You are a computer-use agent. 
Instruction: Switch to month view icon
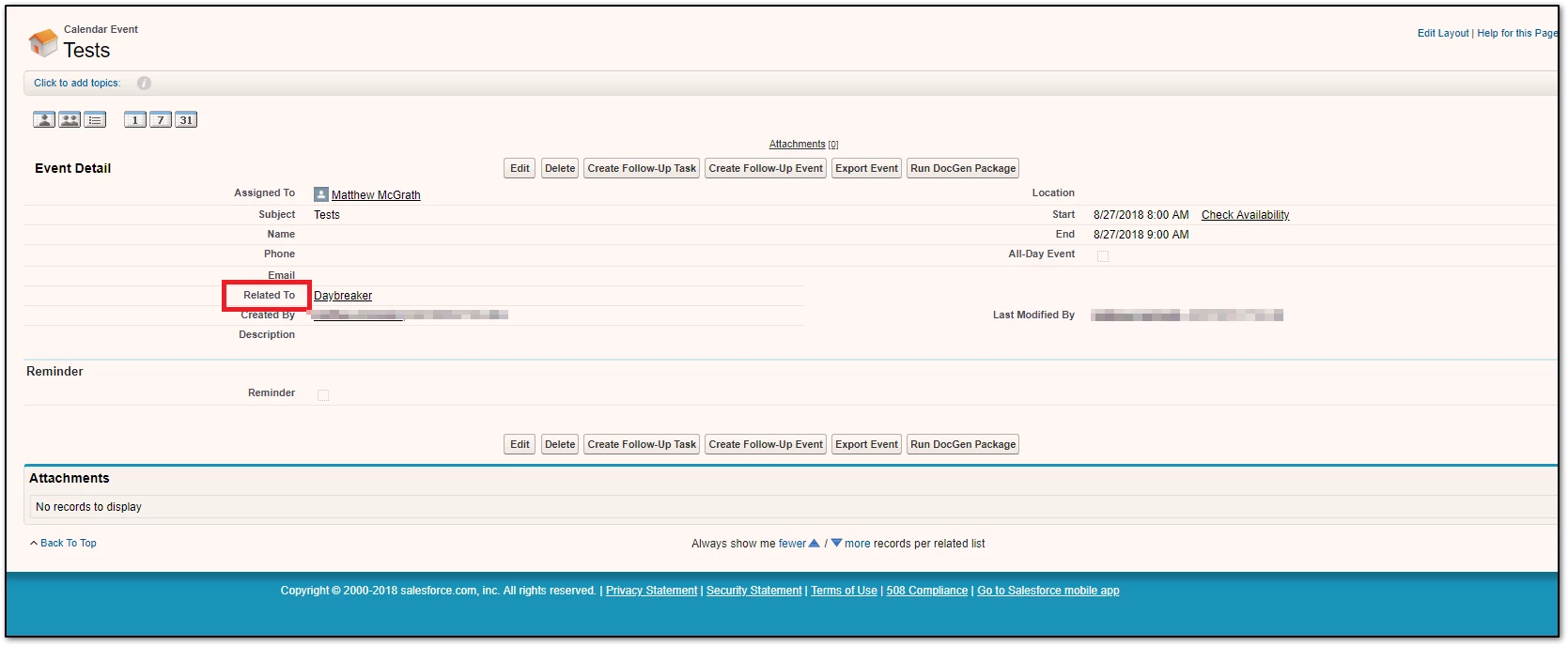tap(186, 119)
